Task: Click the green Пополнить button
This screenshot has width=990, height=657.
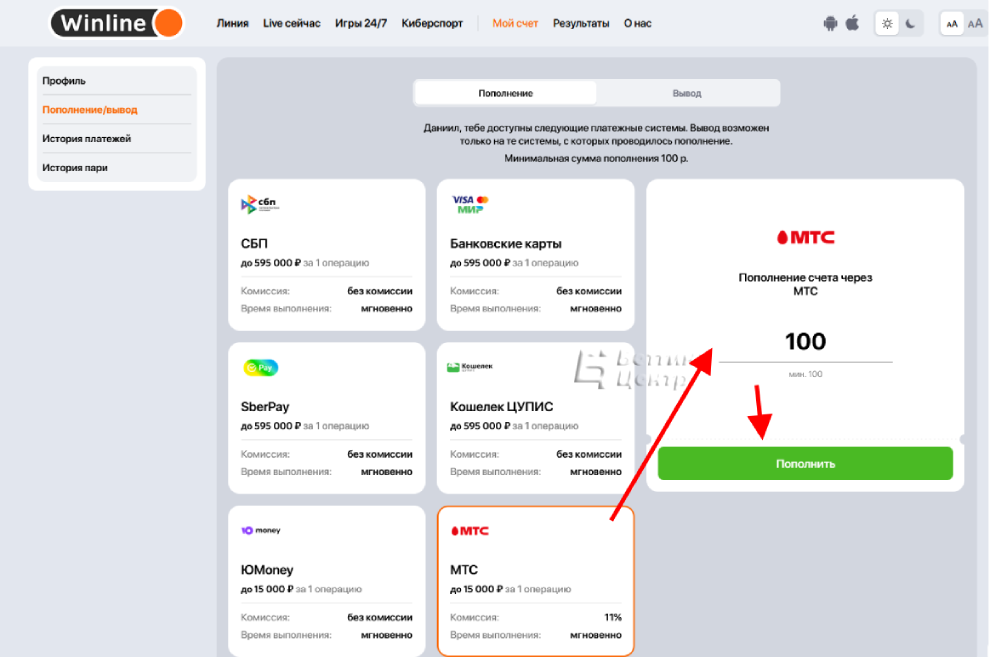Action: [805, 463]
